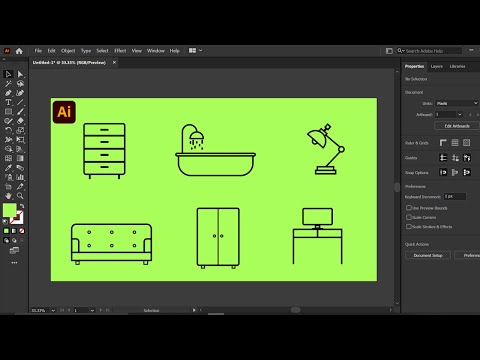
Task: Select the Line Segment tool
Action: click(20, 102)
